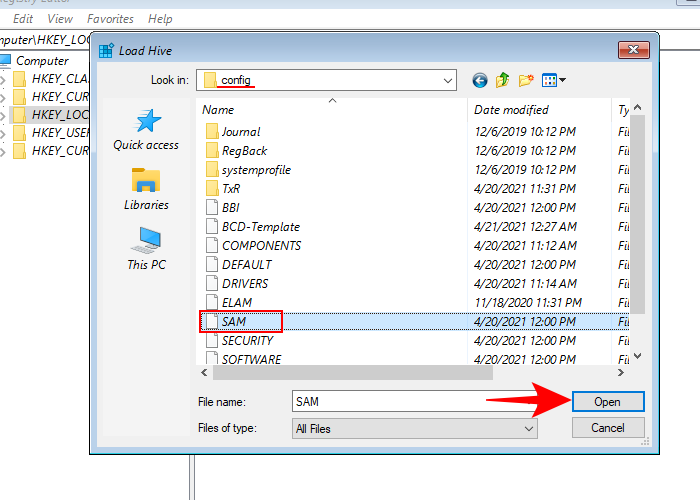Open Quick access in places bar

point(146,130)
